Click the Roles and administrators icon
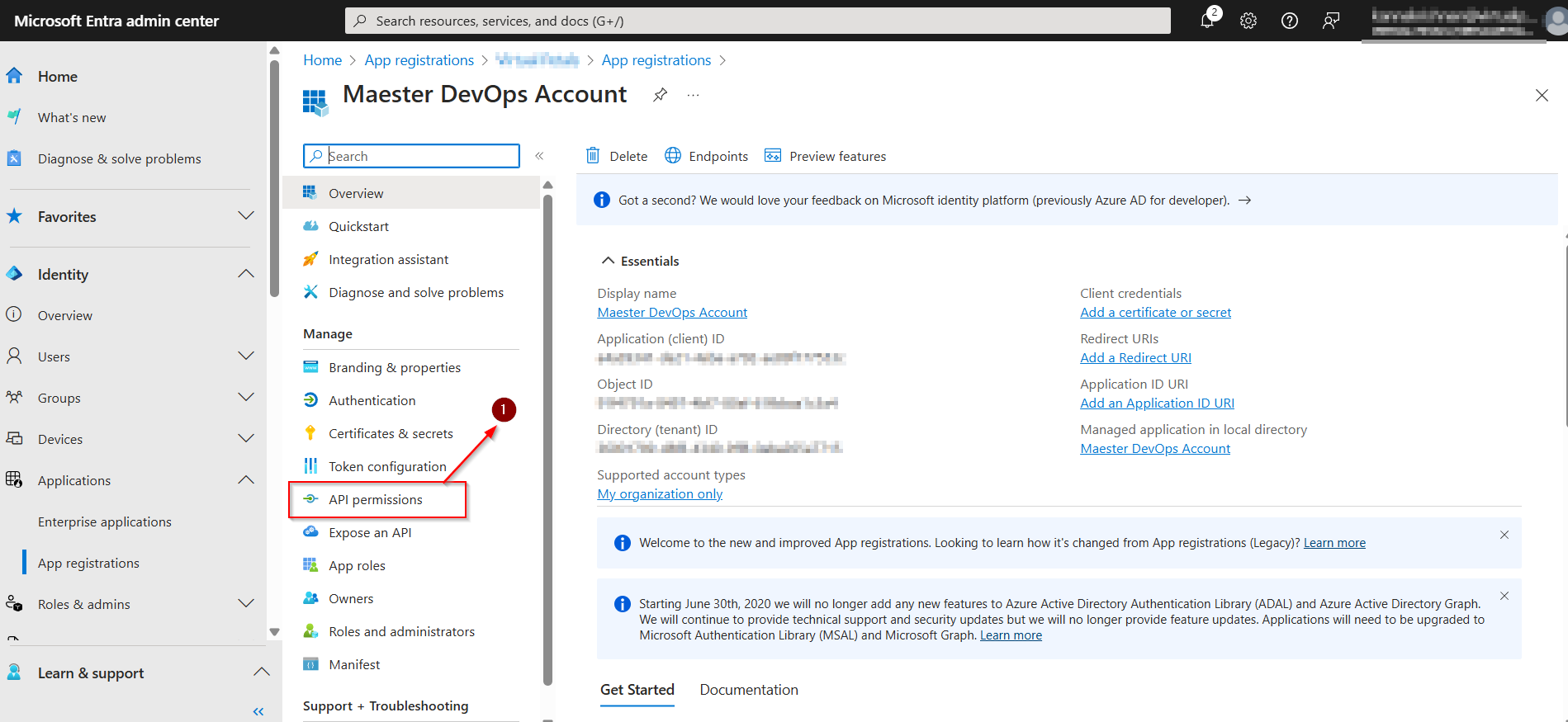 310,631
